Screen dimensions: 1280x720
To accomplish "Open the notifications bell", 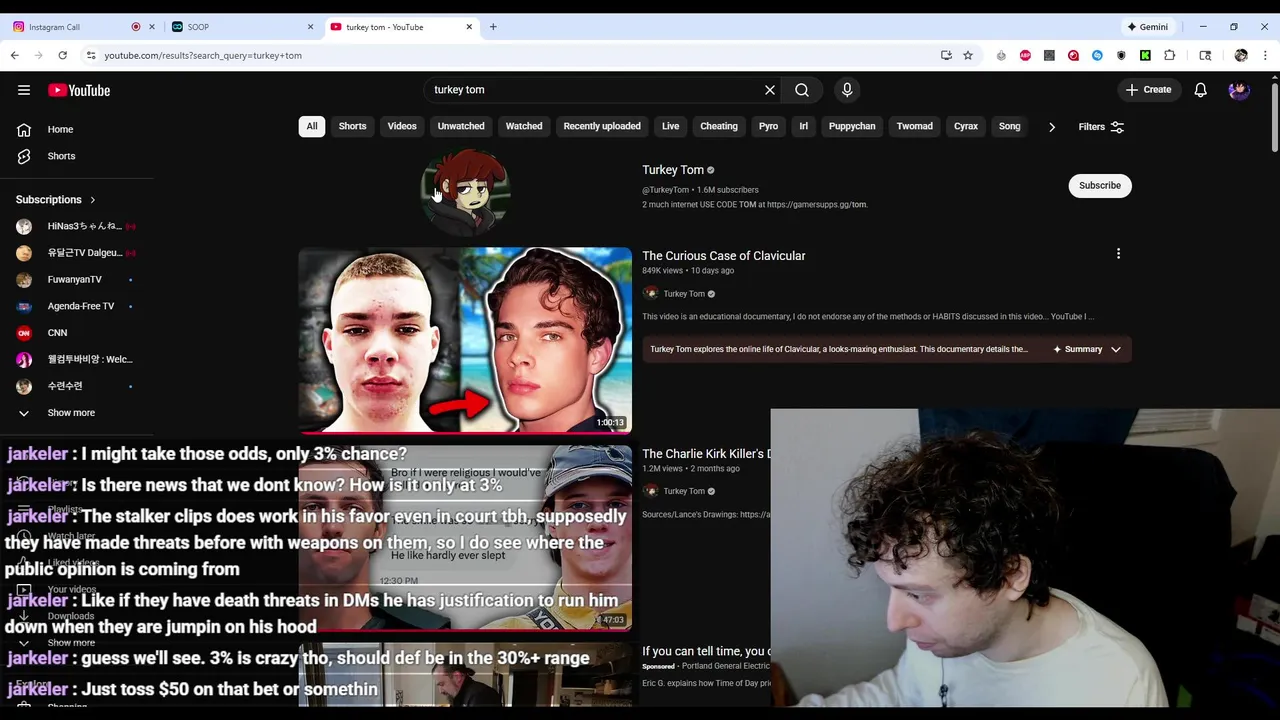I will point(1201,90).
